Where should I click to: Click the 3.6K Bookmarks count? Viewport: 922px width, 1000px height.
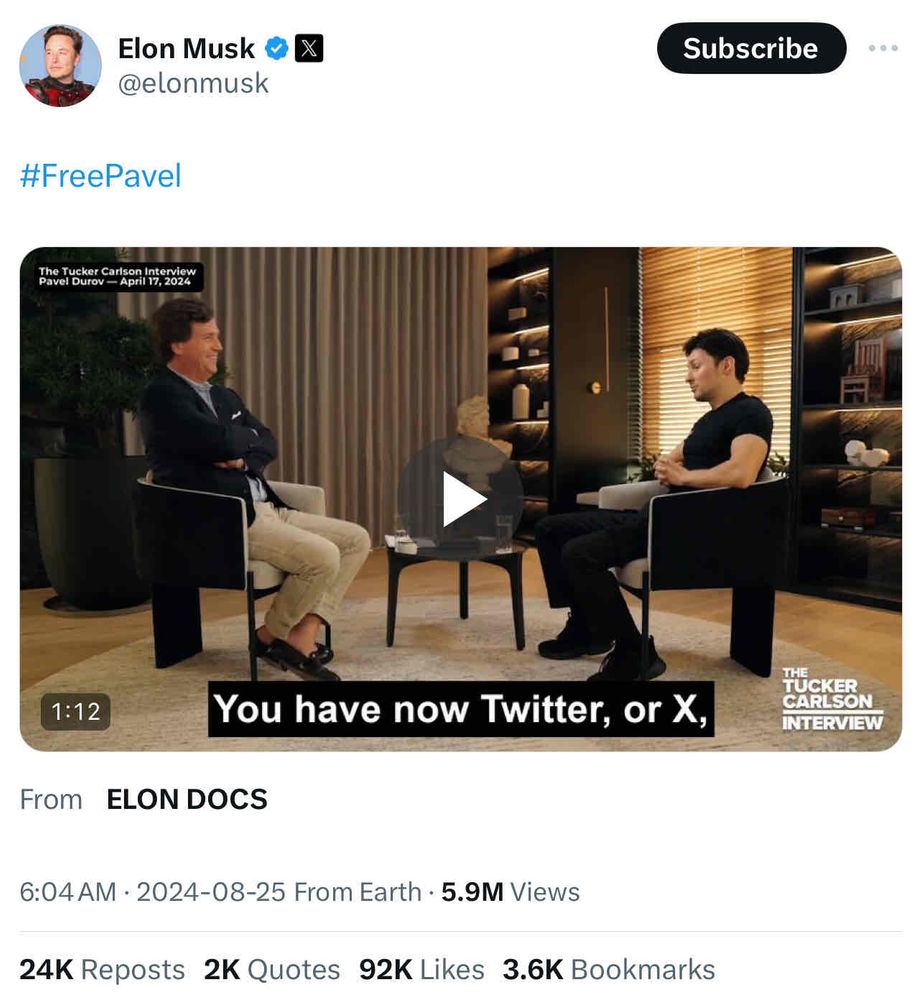(608, 969)
